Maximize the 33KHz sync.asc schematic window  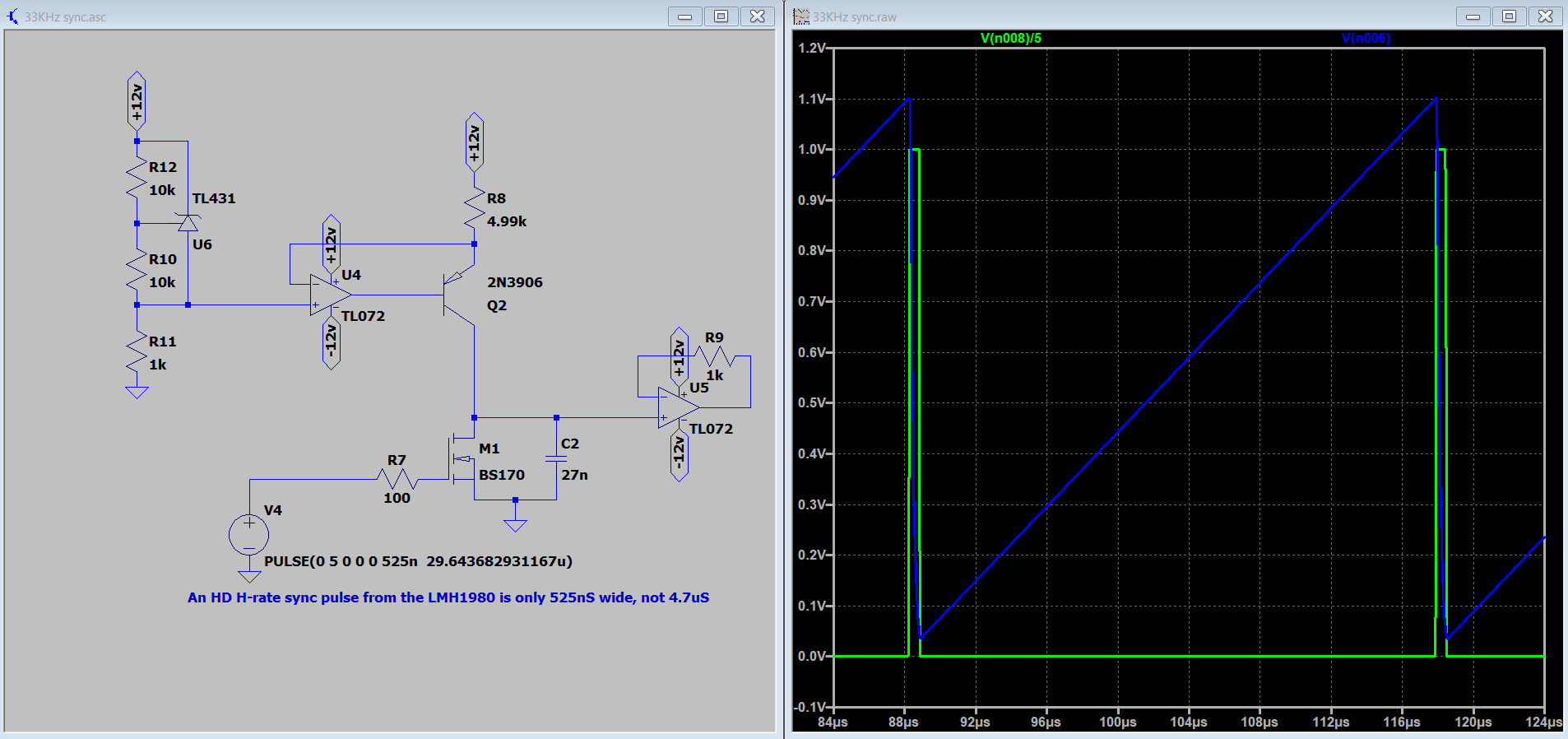click(721, 16)
